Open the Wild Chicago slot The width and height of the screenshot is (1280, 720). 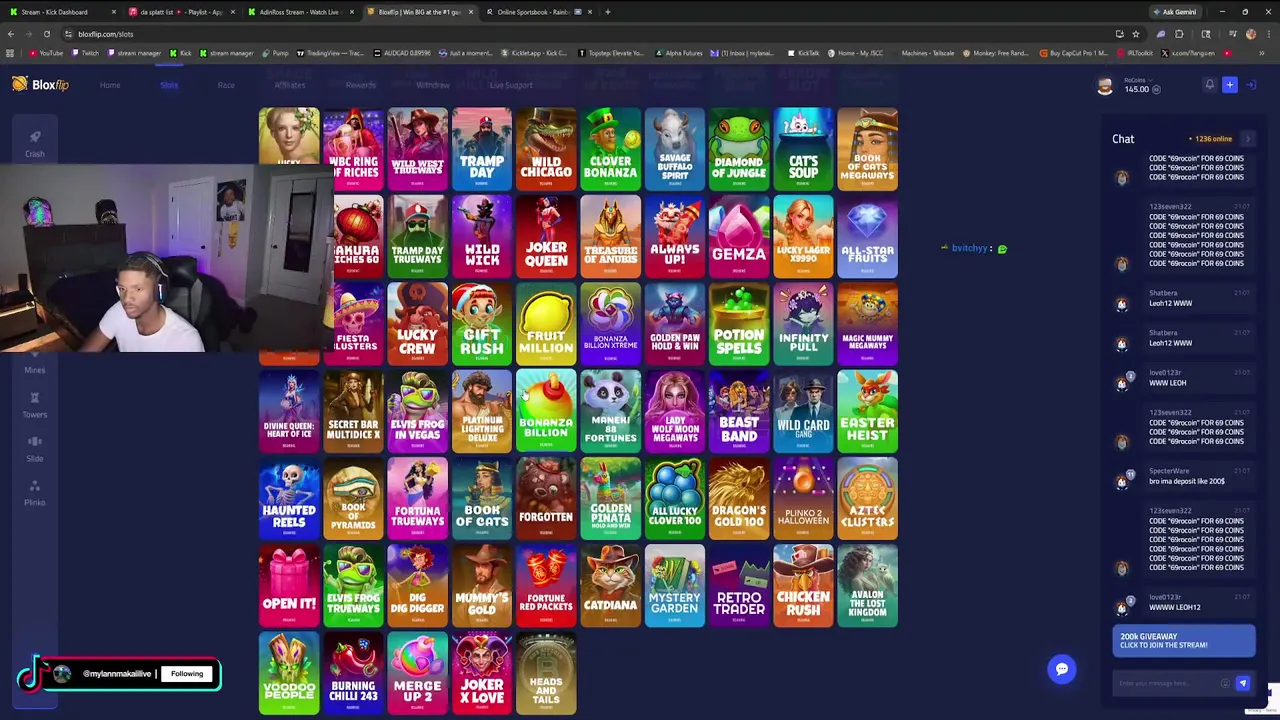coord(546,148)
